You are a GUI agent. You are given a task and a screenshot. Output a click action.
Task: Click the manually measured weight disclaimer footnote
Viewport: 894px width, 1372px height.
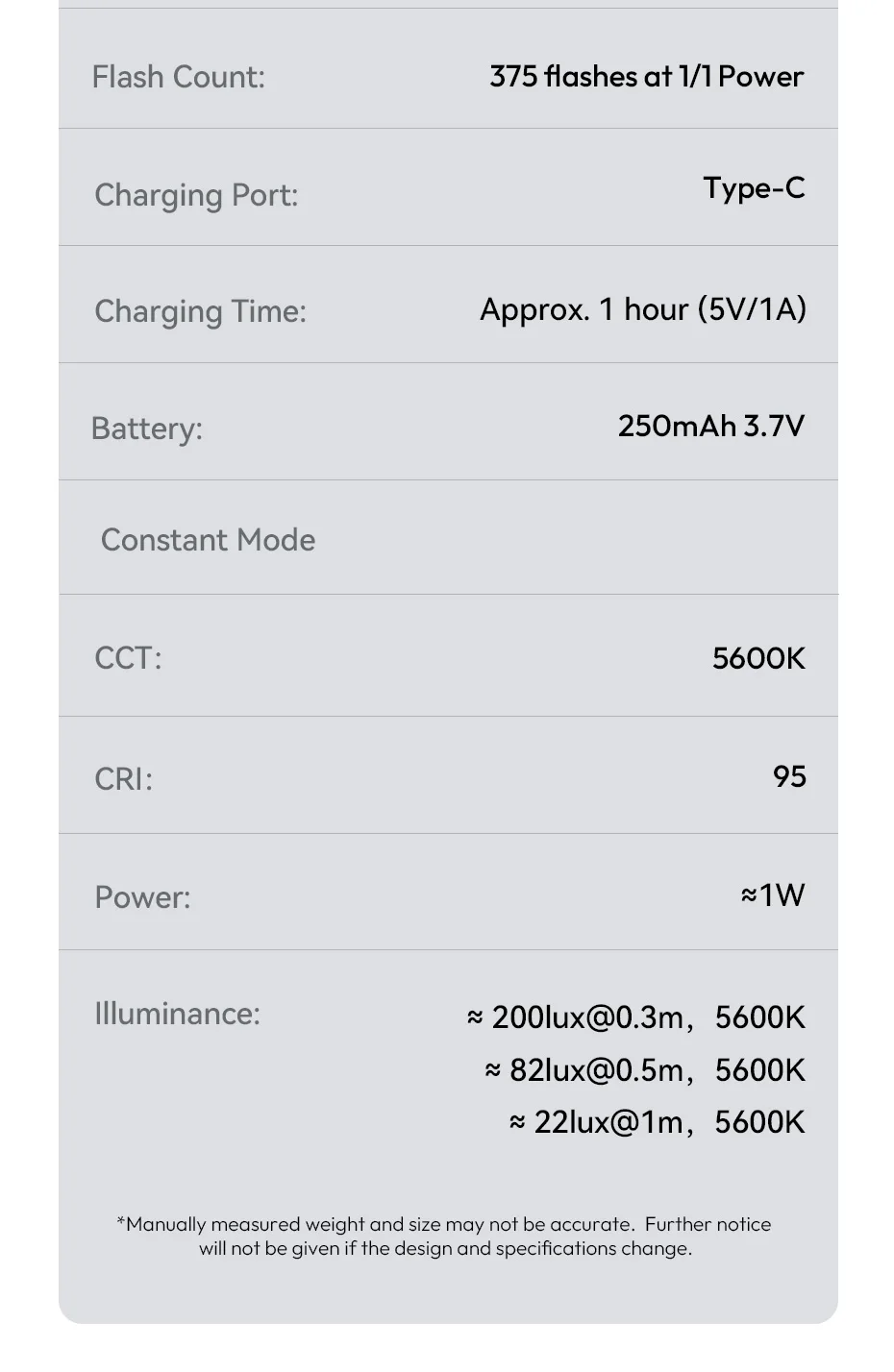pos(444,1237)
